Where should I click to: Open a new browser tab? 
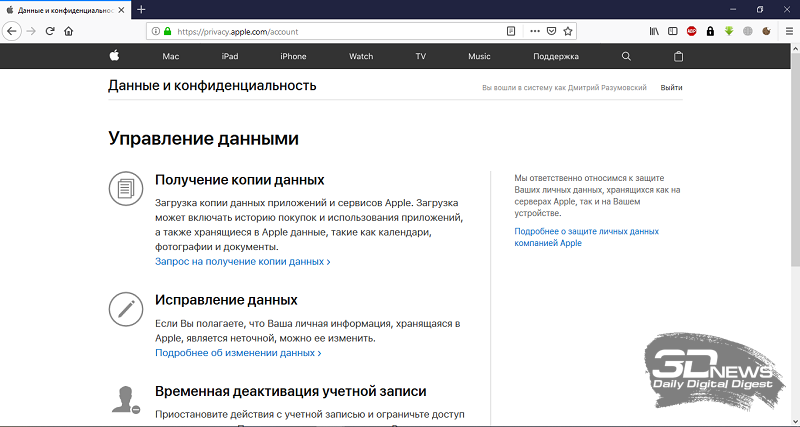(141, 9)
